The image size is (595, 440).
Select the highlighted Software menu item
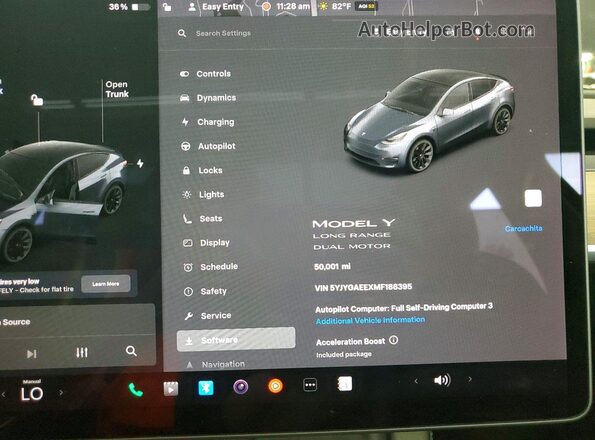[236, 339]
